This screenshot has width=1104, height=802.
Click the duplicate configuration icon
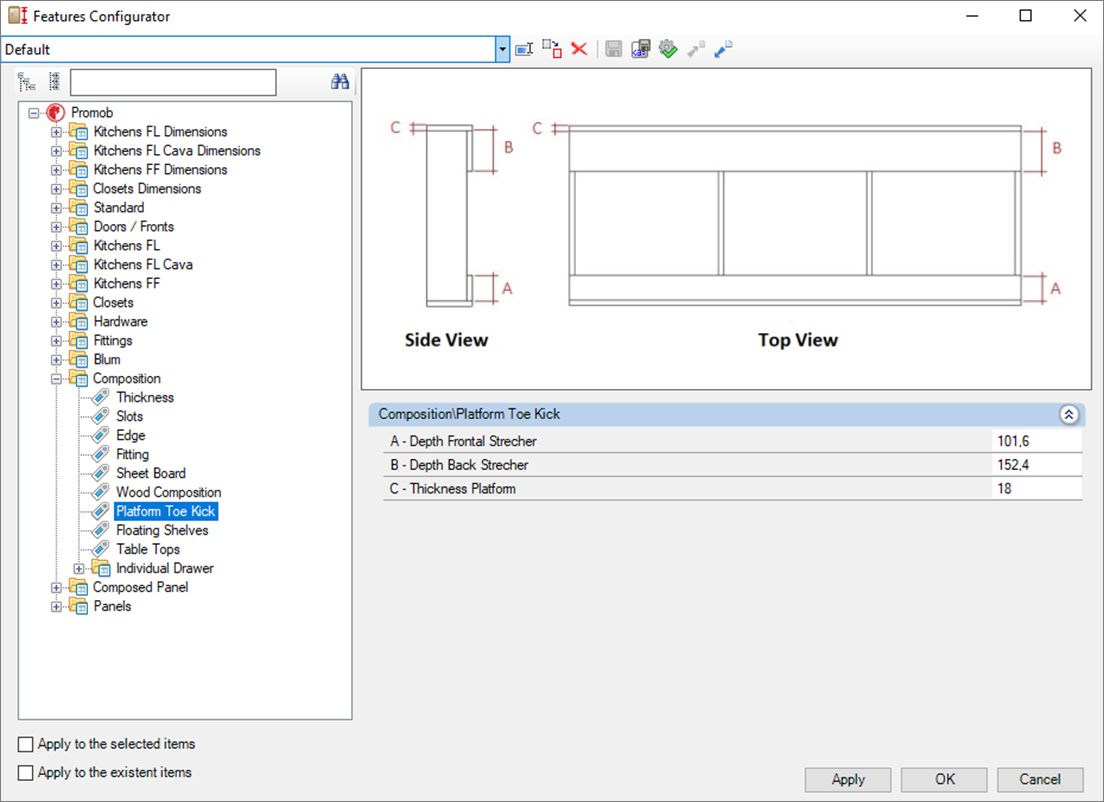click(552, 49)
